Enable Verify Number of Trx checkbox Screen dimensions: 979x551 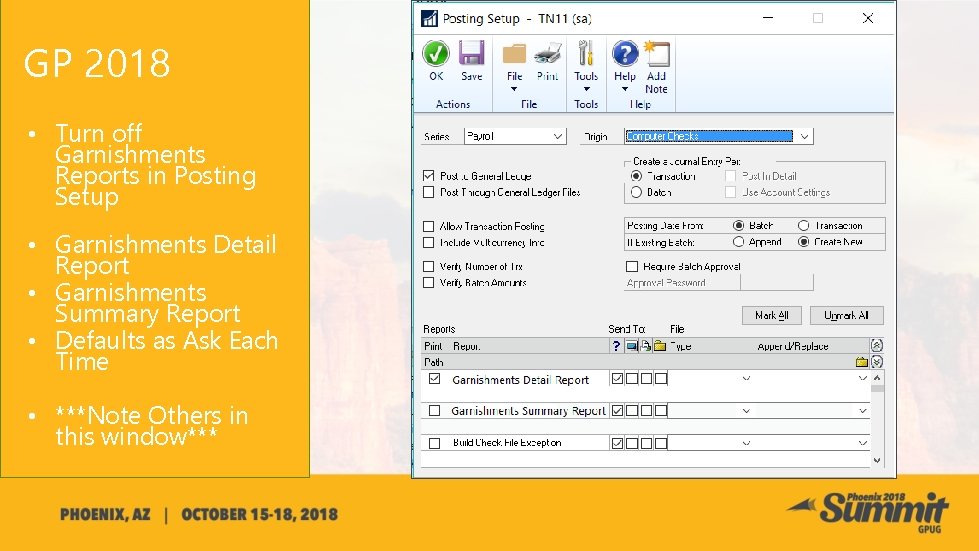[x=428, y=266]
